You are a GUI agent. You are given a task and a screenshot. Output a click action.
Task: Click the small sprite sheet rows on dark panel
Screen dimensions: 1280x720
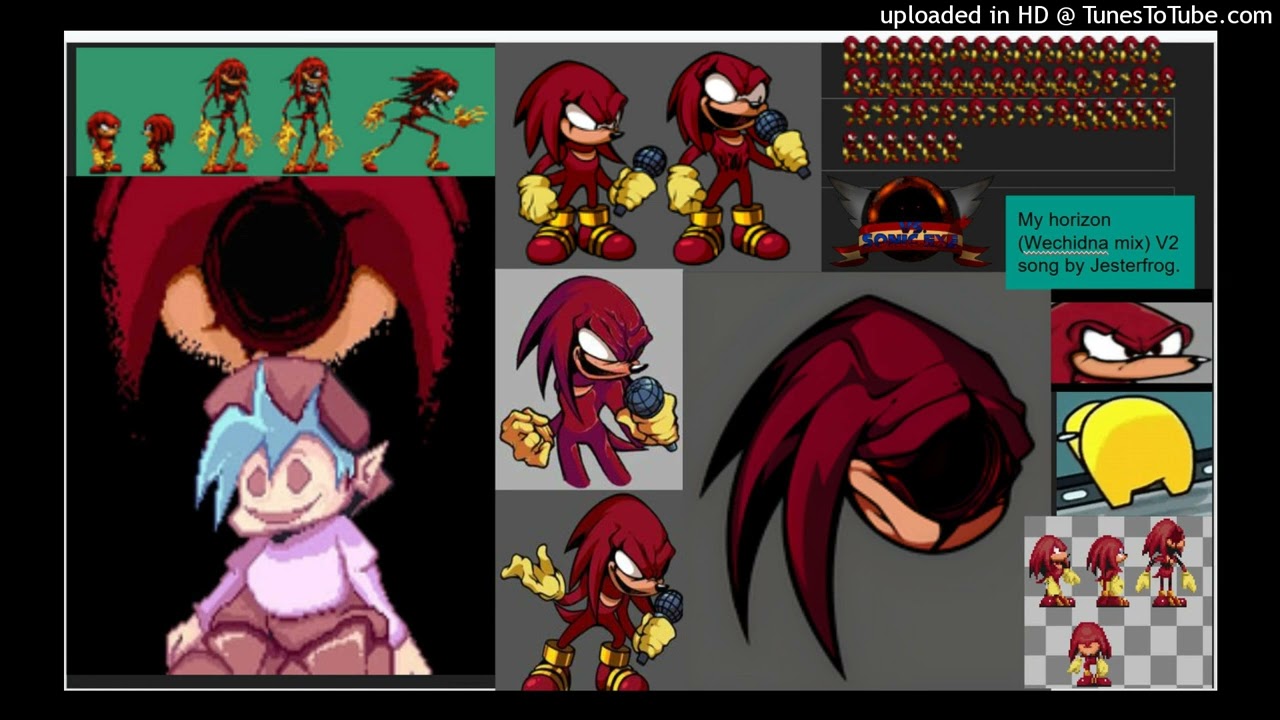[x=1008, y=99]
